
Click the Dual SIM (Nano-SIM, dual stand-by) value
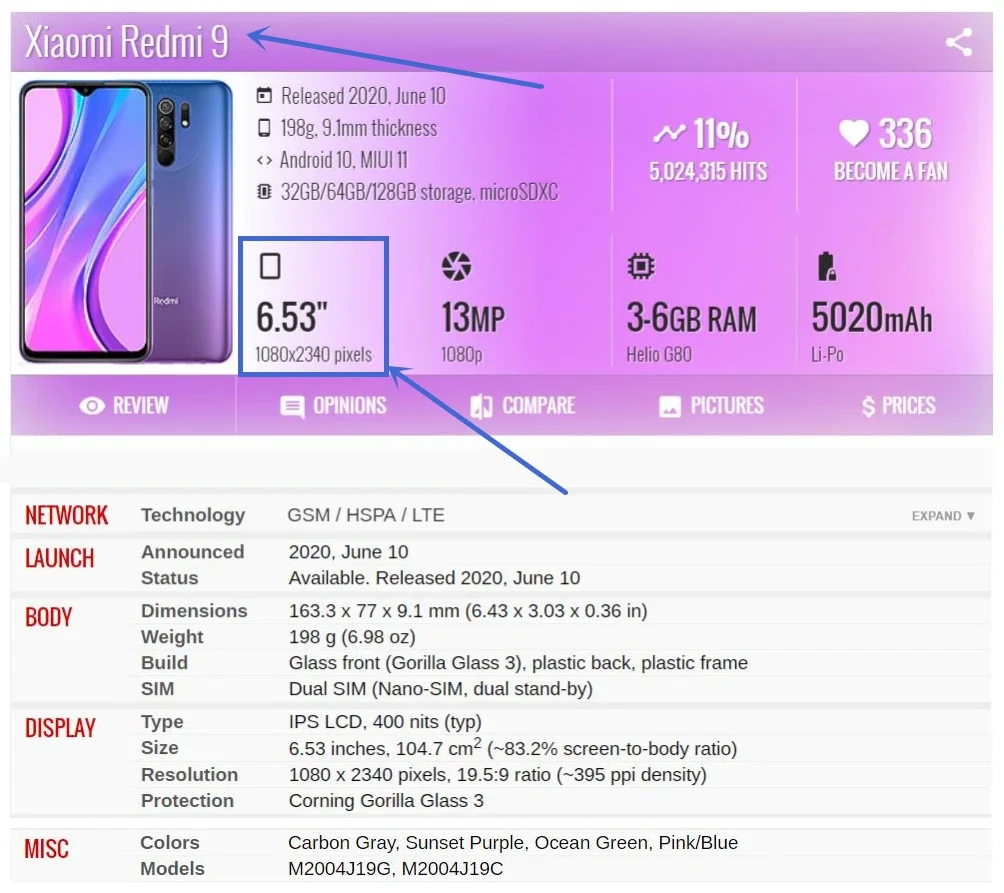click(441, 689)
